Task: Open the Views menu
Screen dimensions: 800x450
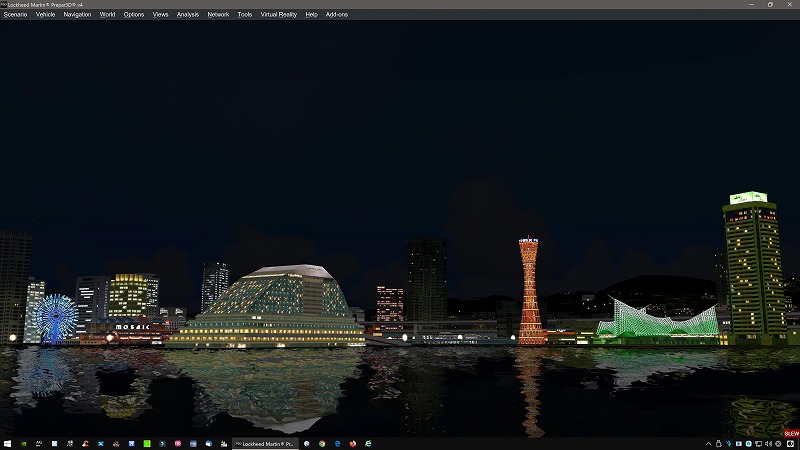Action: tap(160, 14)
